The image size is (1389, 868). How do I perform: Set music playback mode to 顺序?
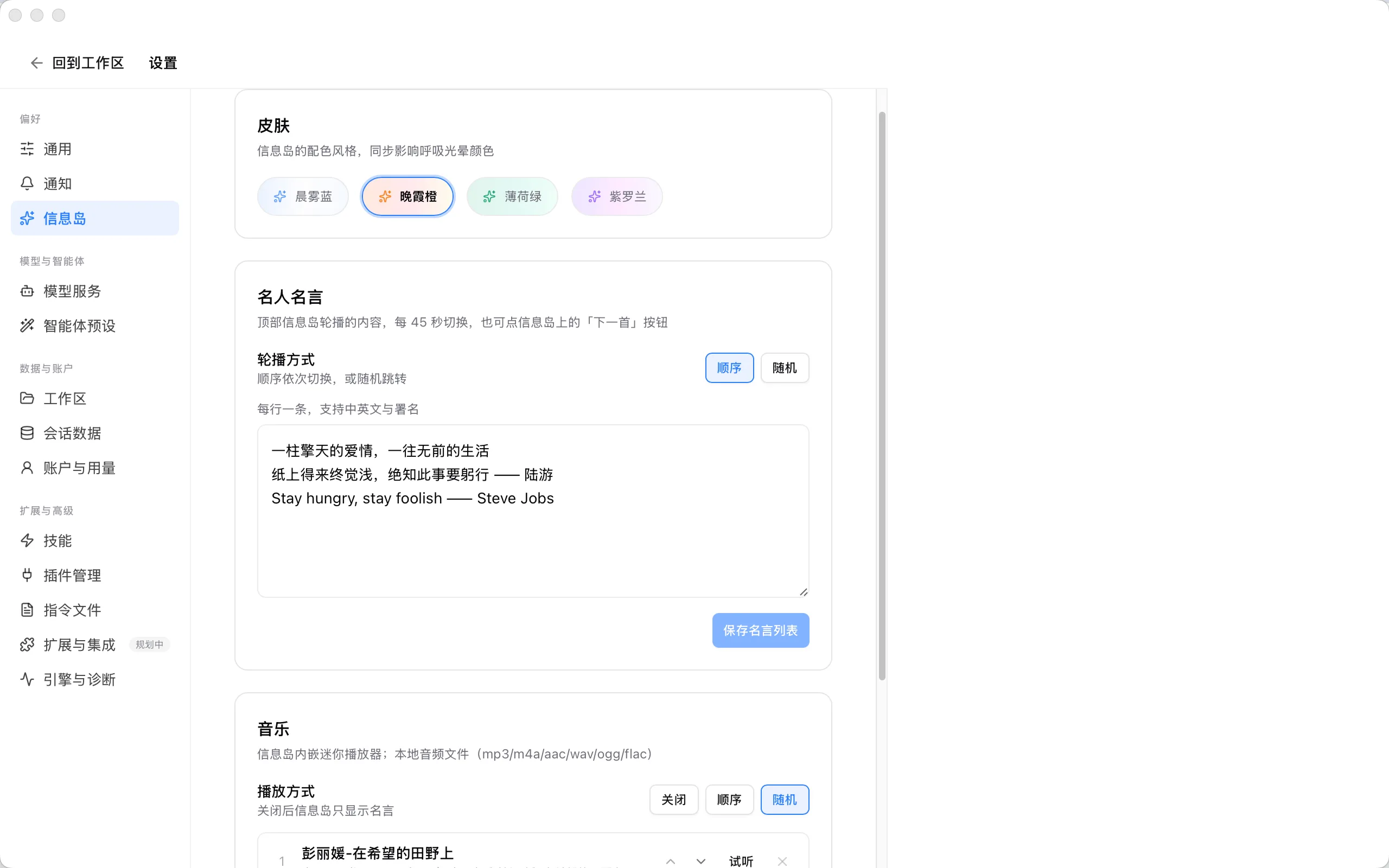730,800
